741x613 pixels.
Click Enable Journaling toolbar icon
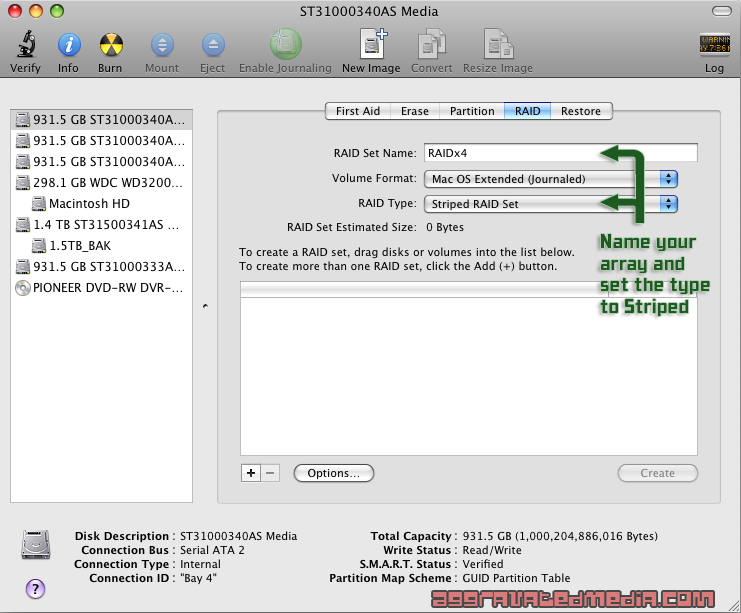(x=285, y=44)
